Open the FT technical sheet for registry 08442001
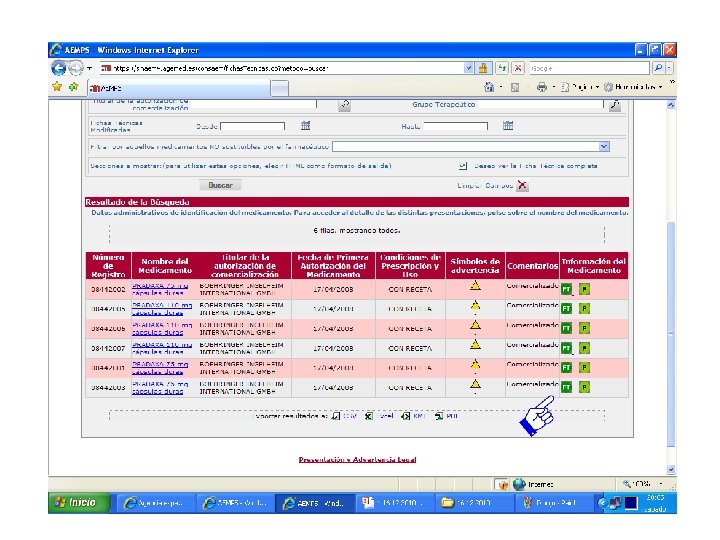This screenshot has width=720, height=540. [x=567, y=367]
